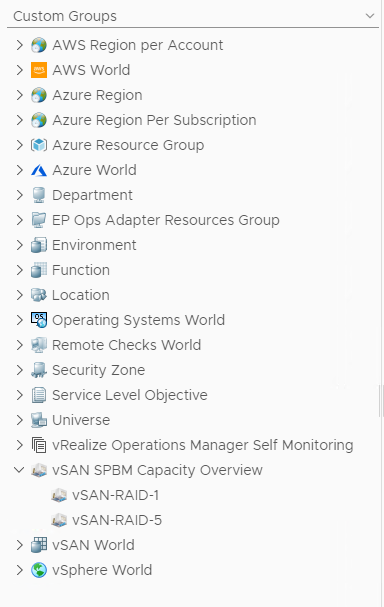Click the AWS World orange icon
Screen dimensions: 384x607
pos(39,70)
